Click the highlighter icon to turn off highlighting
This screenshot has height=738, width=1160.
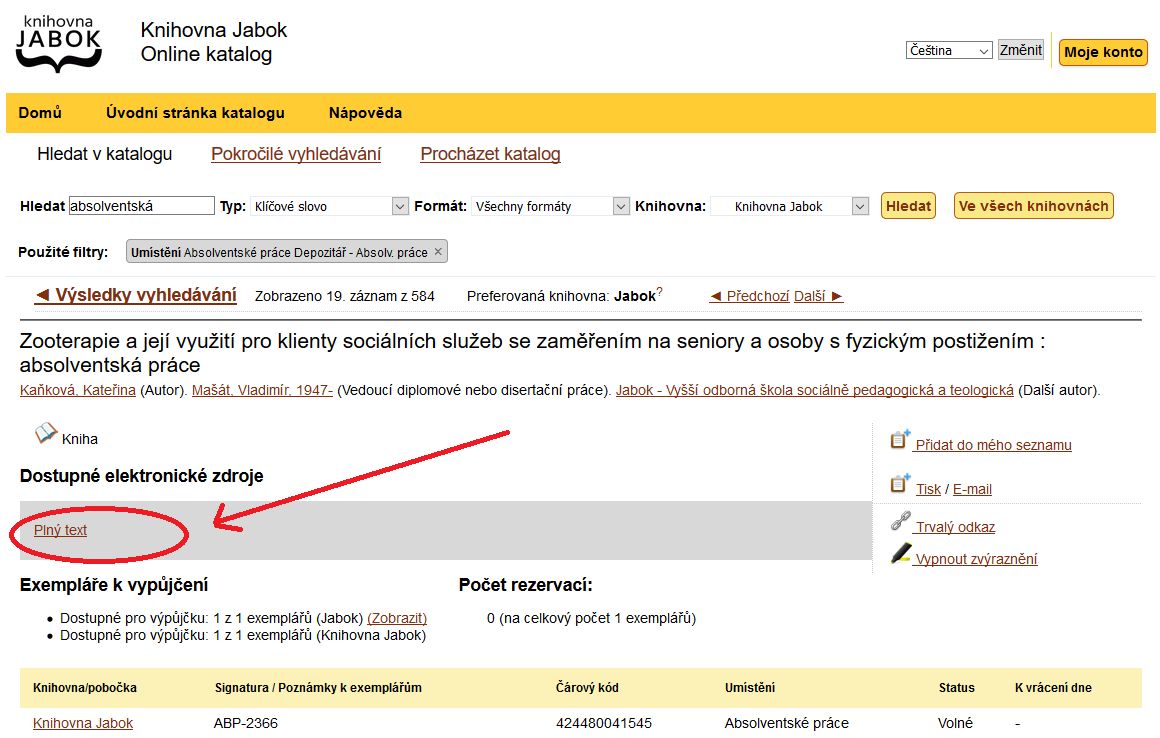[x=901, y=554]
